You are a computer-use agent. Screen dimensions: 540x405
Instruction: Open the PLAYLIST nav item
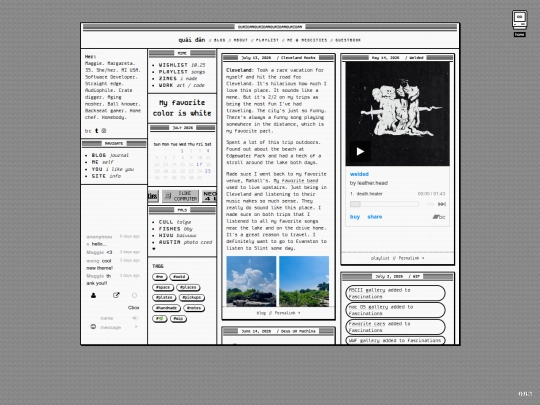tap(267, 40)
